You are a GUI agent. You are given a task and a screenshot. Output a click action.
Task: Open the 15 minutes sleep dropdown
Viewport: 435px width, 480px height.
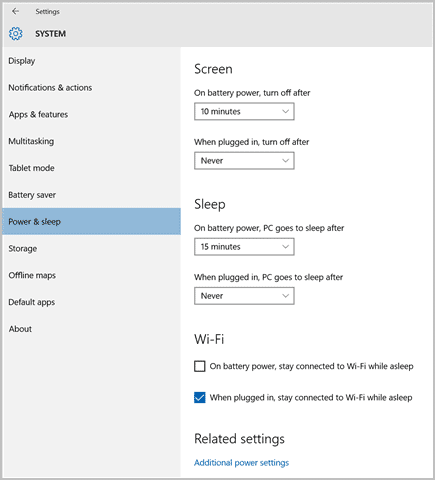click(244, 247)
